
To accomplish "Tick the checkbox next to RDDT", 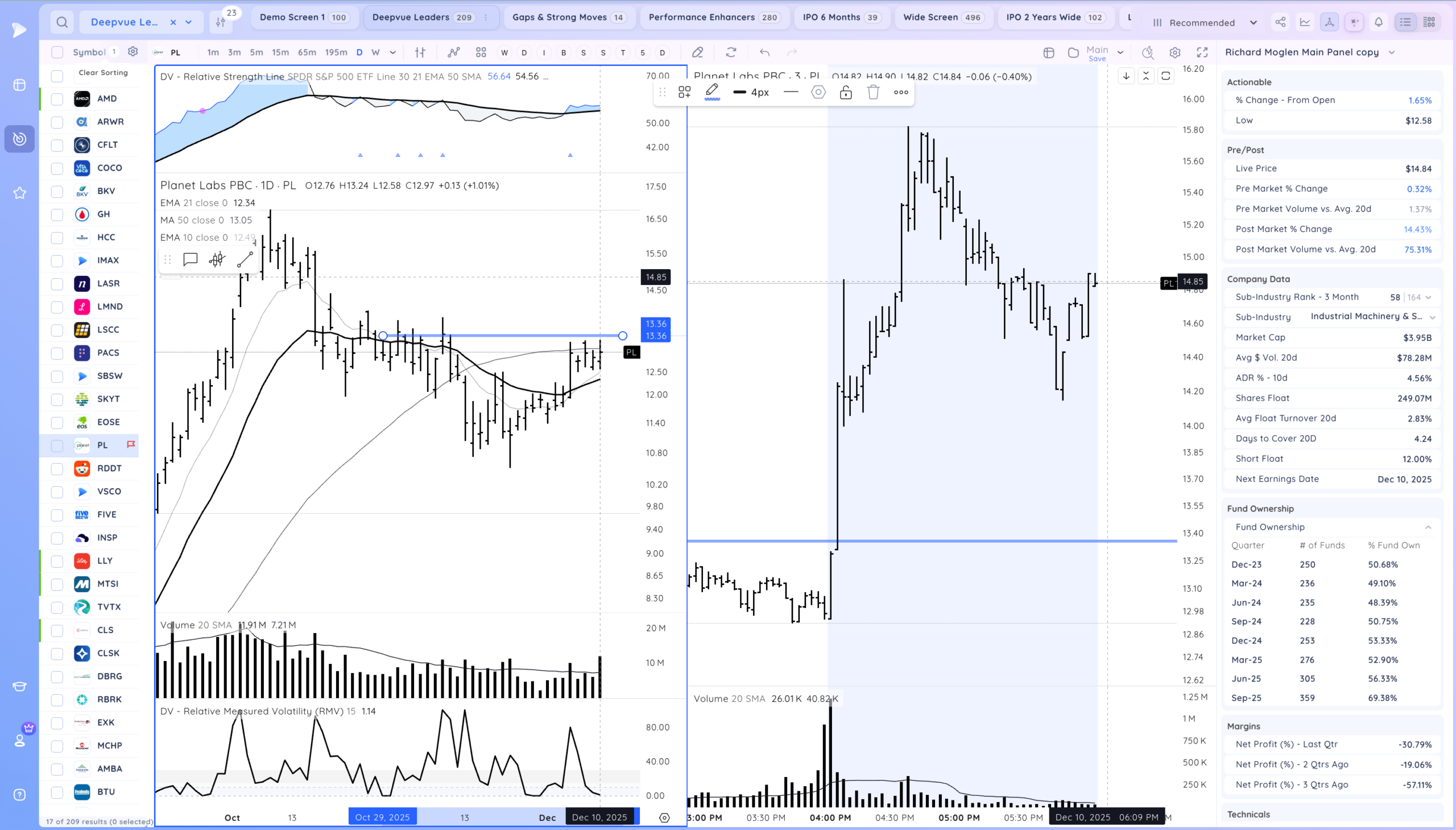I will point(57,469).
